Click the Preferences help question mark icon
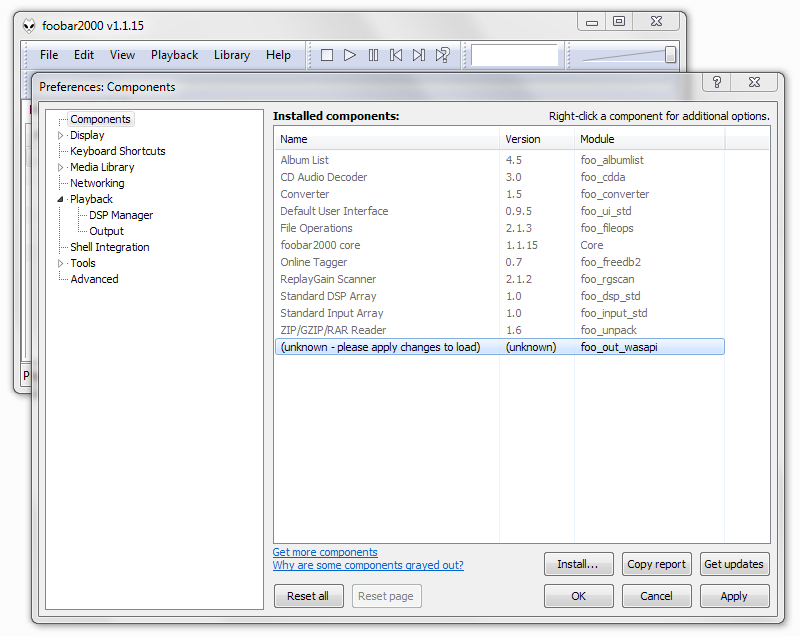 717,84
